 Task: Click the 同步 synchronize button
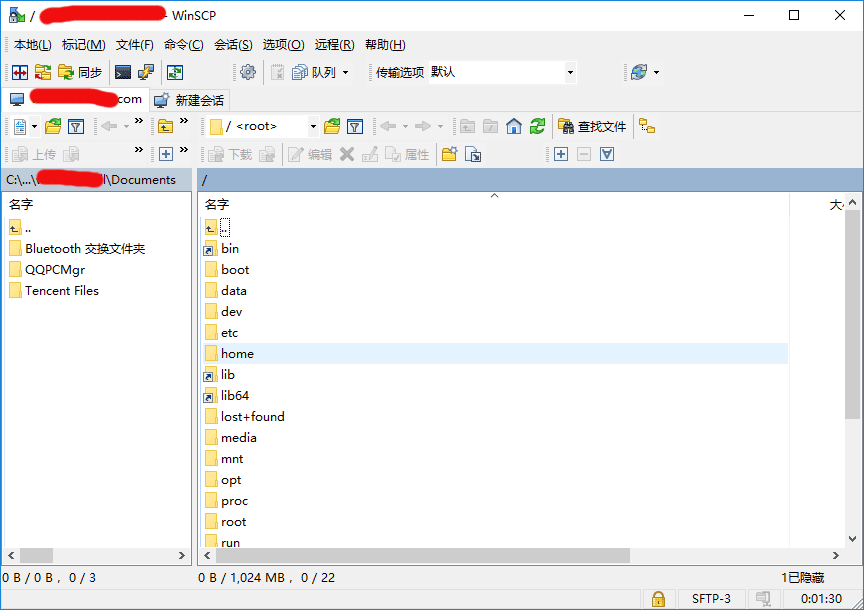[x=80, y=72]
